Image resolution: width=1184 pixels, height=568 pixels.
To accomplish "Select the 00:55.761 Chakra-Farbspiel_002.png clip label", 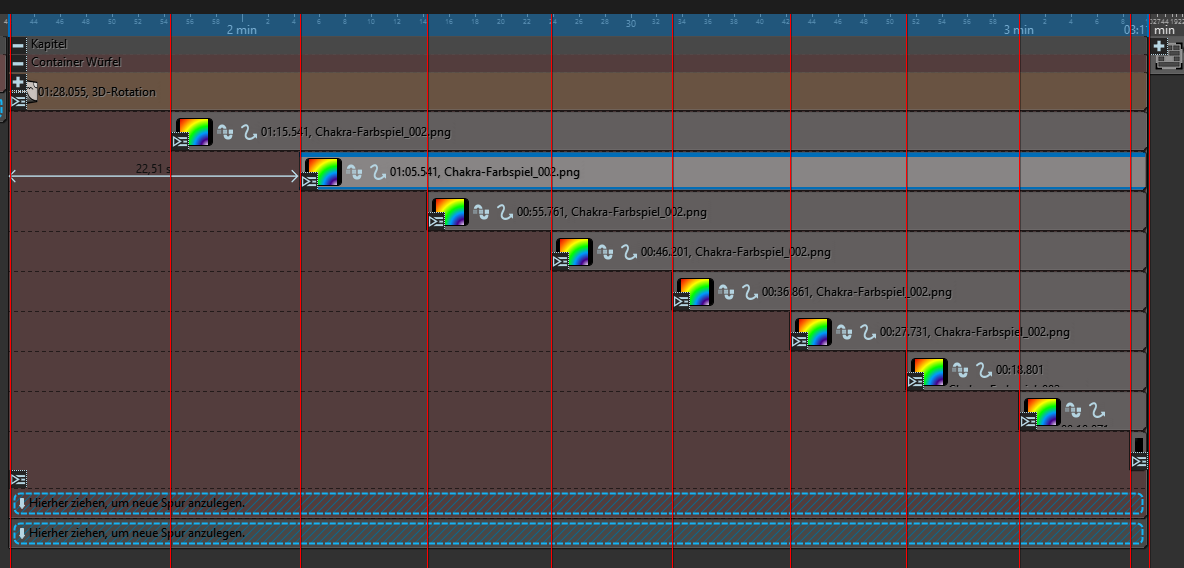I will coord(612,212).
